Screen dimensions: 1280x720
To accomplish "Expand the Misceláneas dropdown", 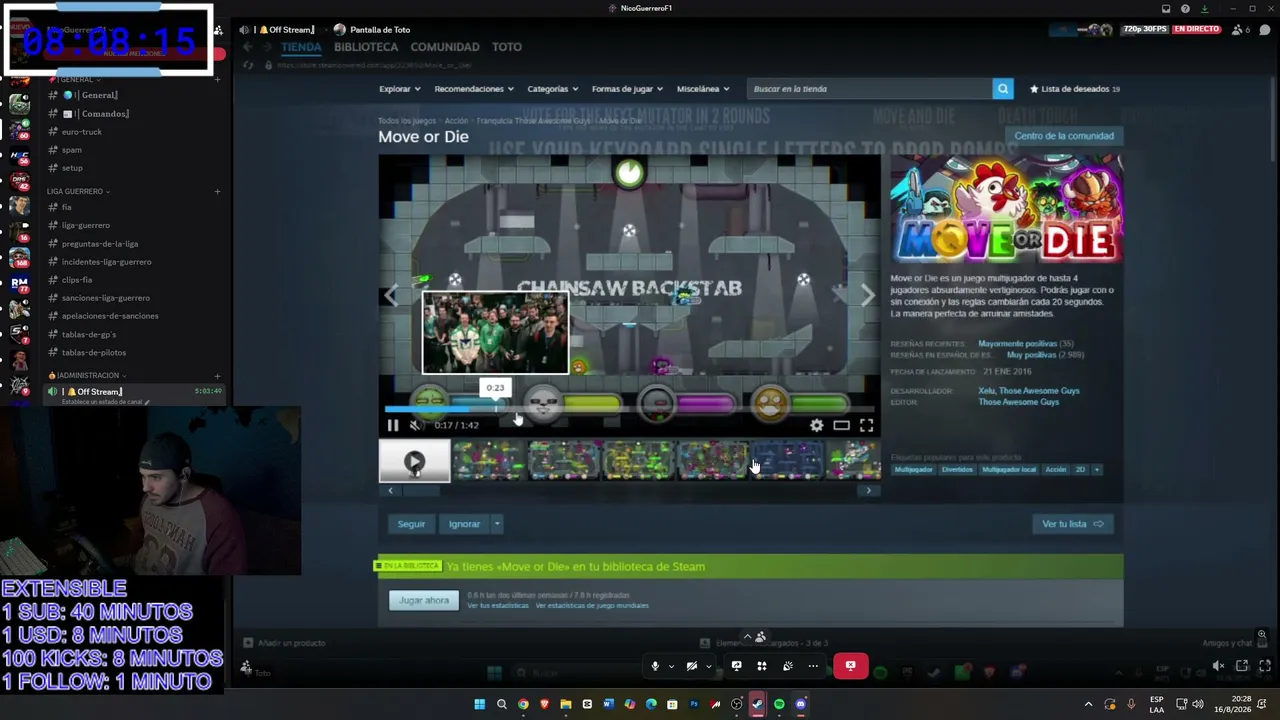I will click(703, 89).
